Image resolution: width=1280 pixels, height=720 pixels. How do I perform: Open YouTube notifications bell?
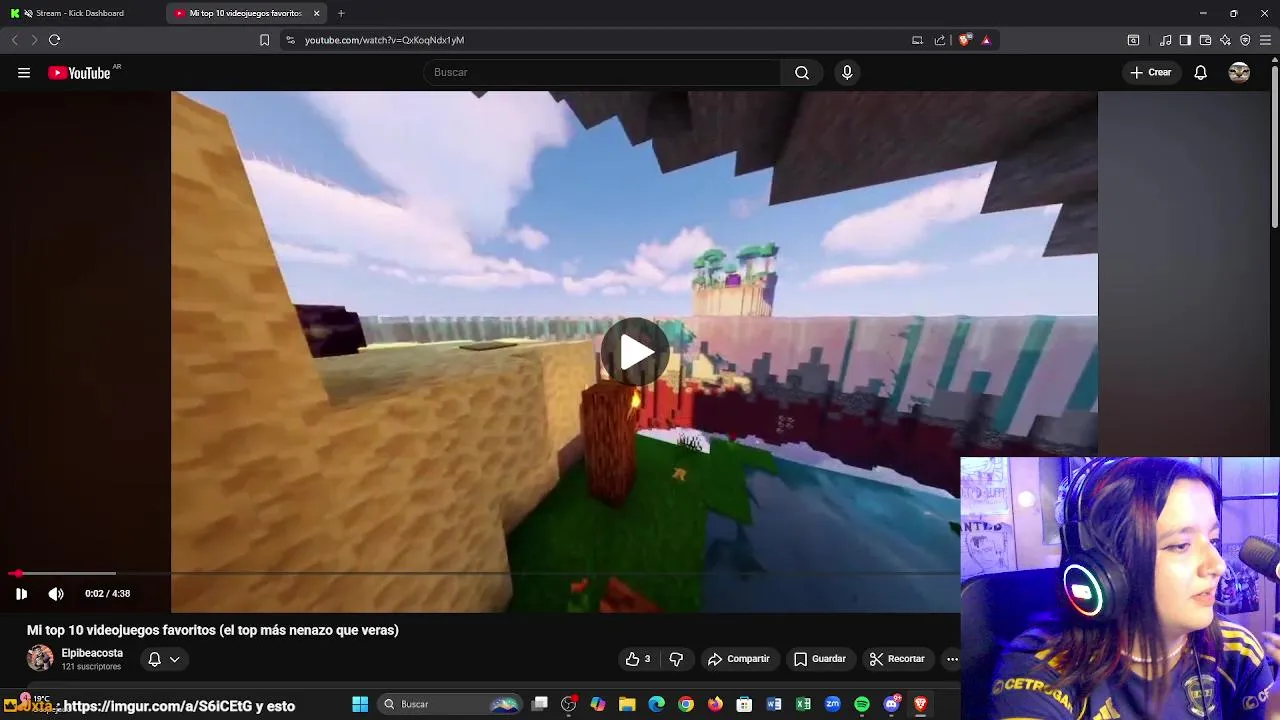(1201, 72)
